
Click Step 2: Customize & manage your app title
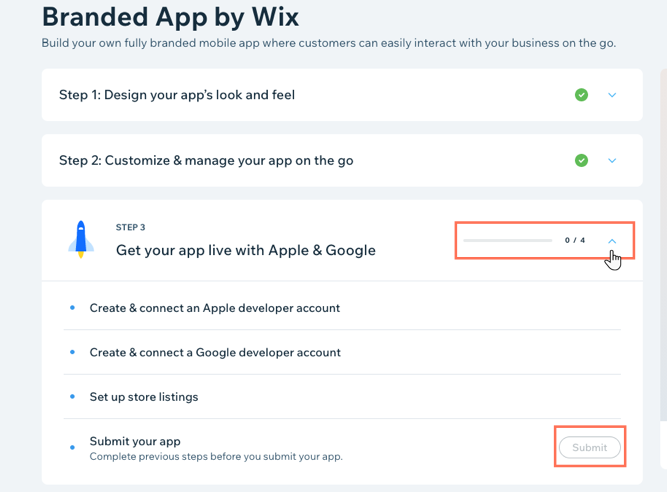click(206, 160)
